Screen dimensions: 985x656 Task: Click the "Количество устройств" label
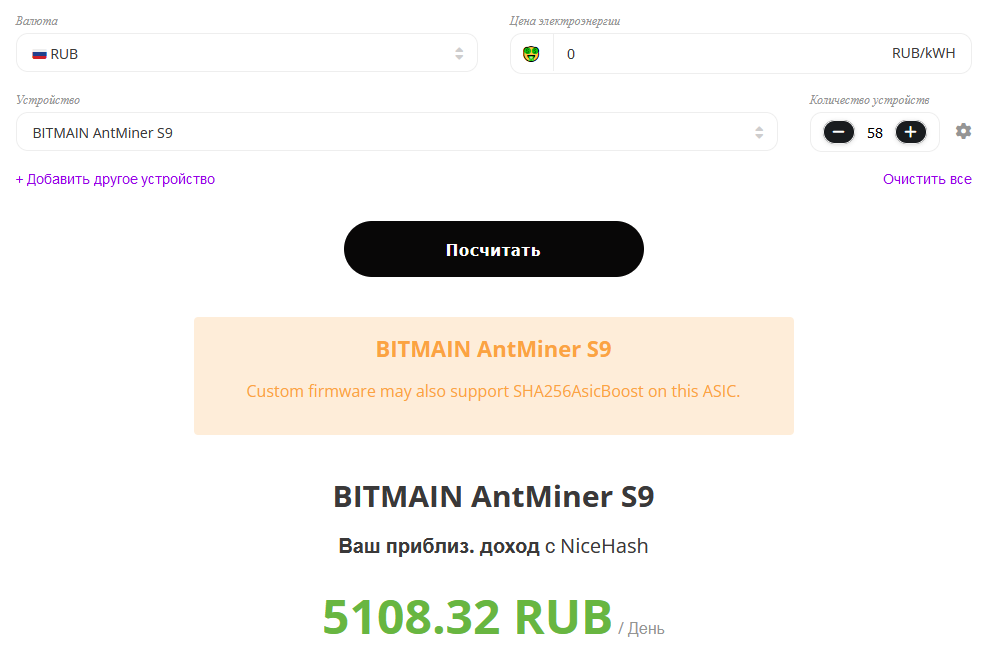pos(869,100)
